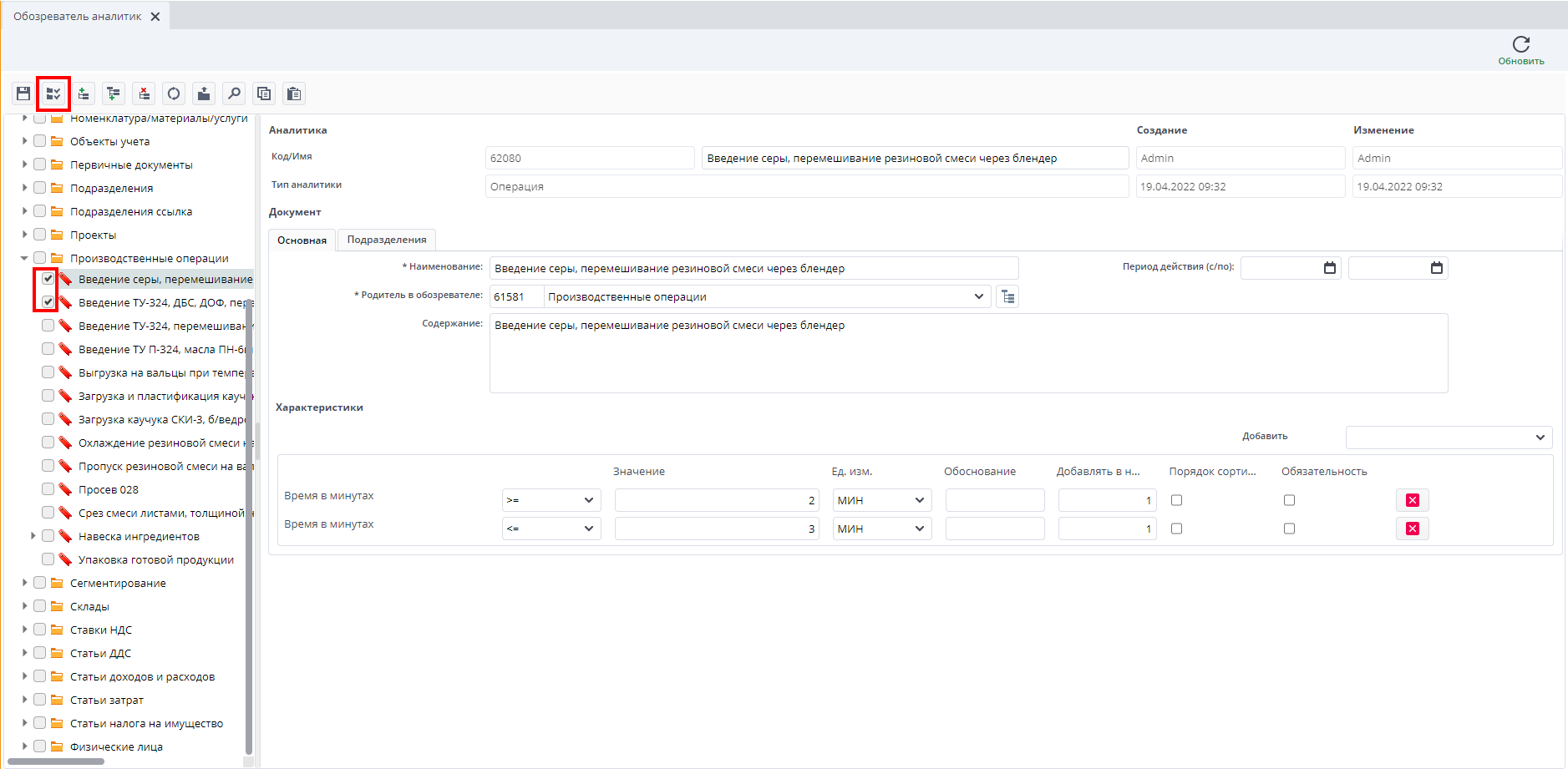Click the copy icon in toolbar

pyautogui.click(x=264, y=94)
